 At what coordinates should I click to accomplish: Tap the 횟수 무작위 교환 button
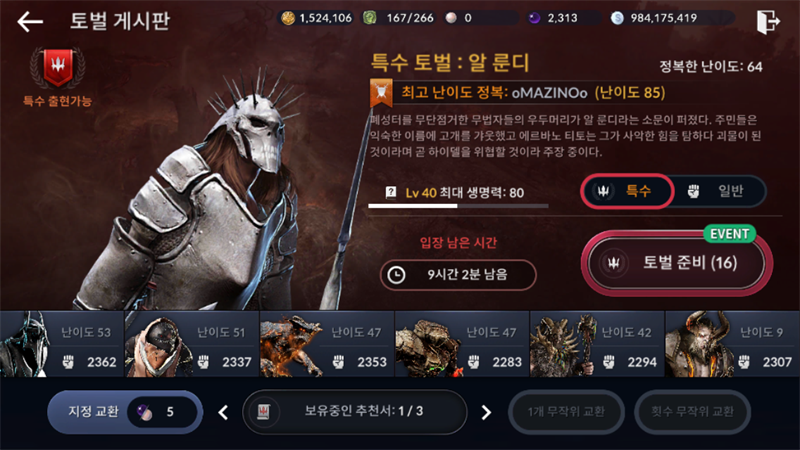click(x=692, y=412)
